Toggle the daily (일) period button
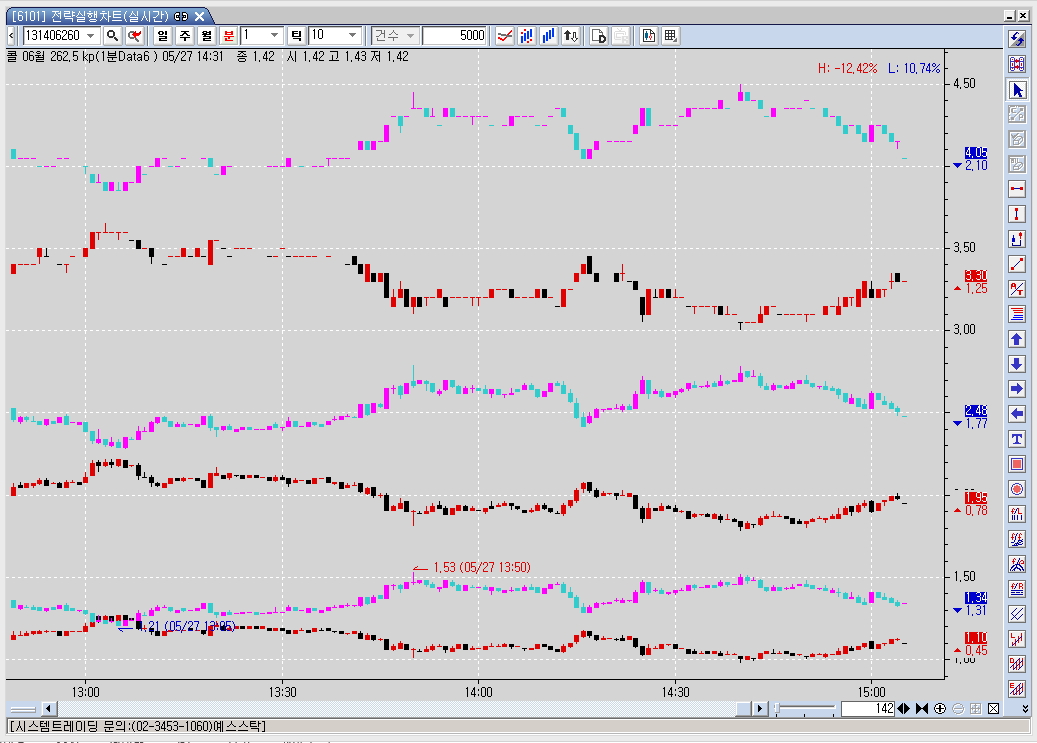The height and width of the screenshot is (743, 1037). point(163,36)
